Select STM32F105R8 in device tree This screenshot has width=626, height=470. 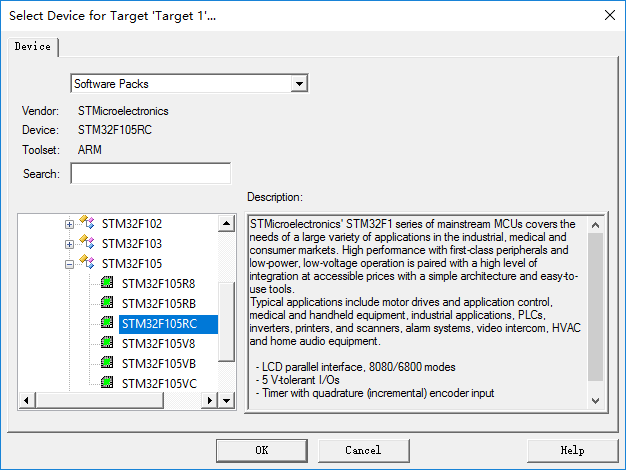coord(158,284)
